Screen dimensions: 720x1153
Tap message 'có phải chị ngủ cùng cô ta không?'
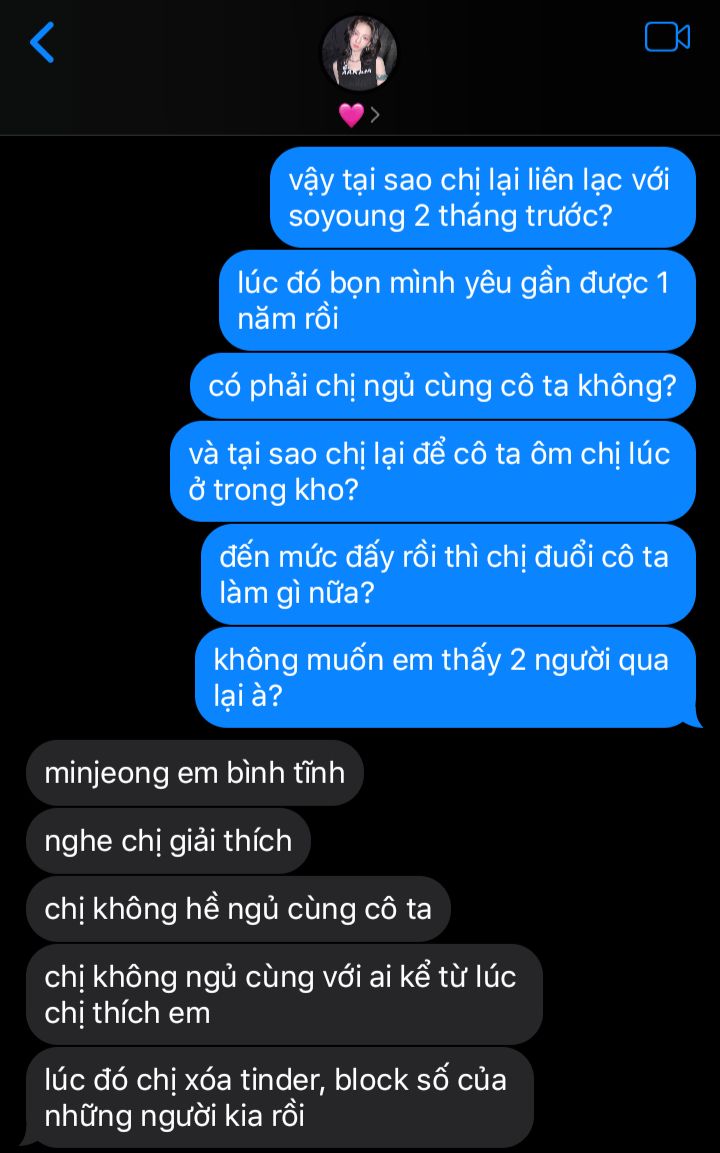click(443, 386)
